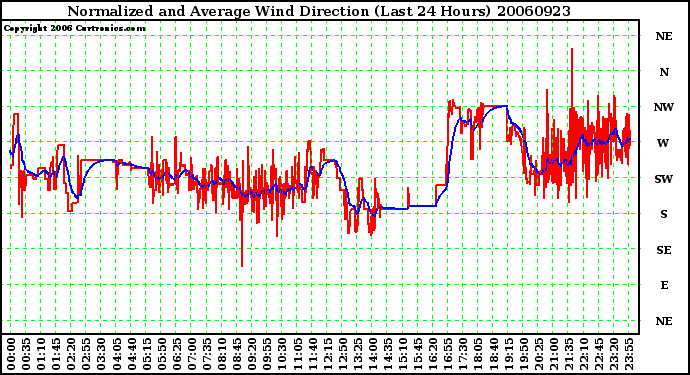690x375 pixels.
Task: Click the bottom NE direction label
Action: click(x=664, y=321)
